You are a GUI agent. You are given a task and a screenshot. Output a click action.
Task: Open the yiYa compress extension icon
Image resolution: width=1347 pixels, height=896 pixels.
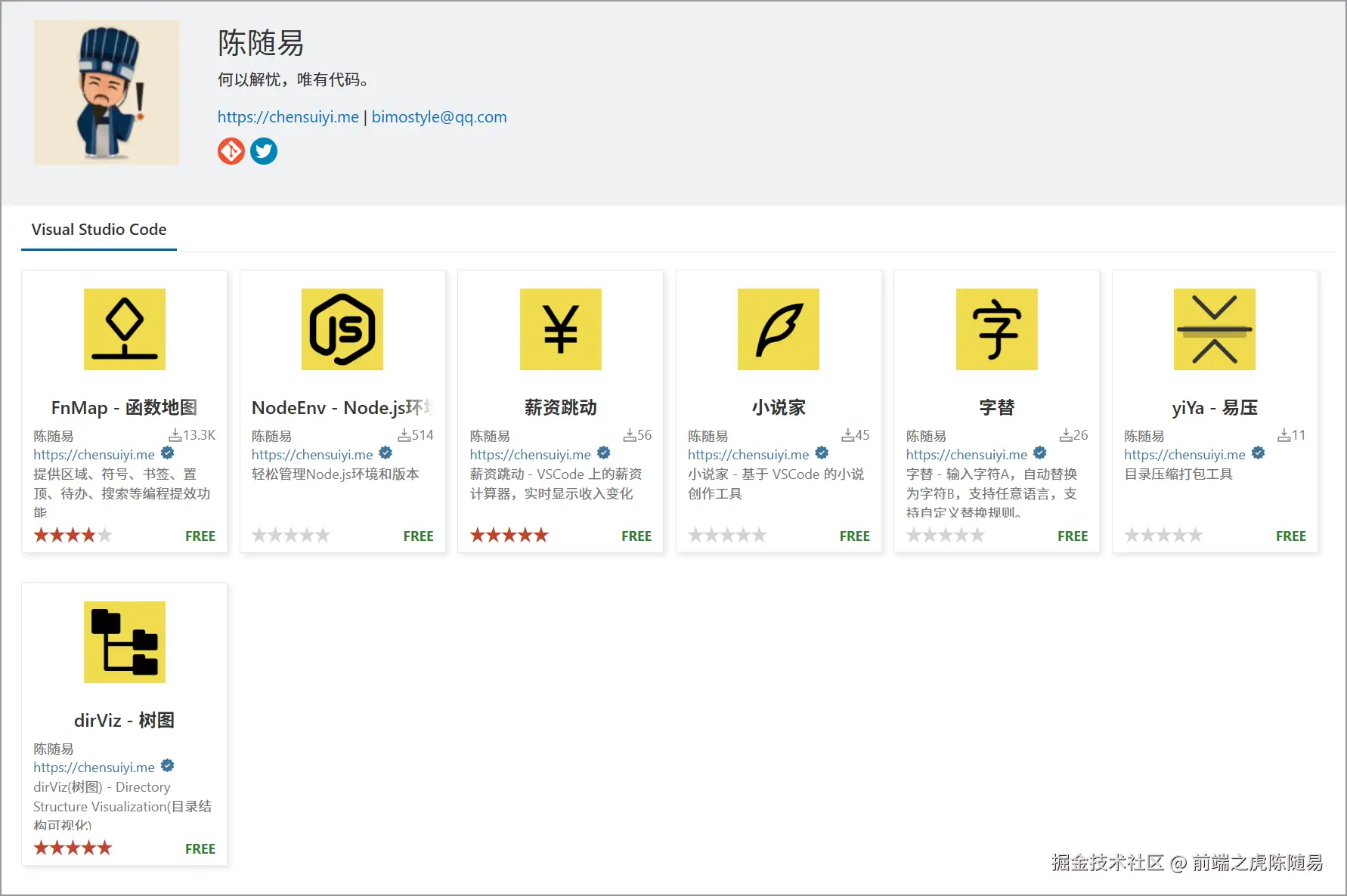tap(1215, 329)
